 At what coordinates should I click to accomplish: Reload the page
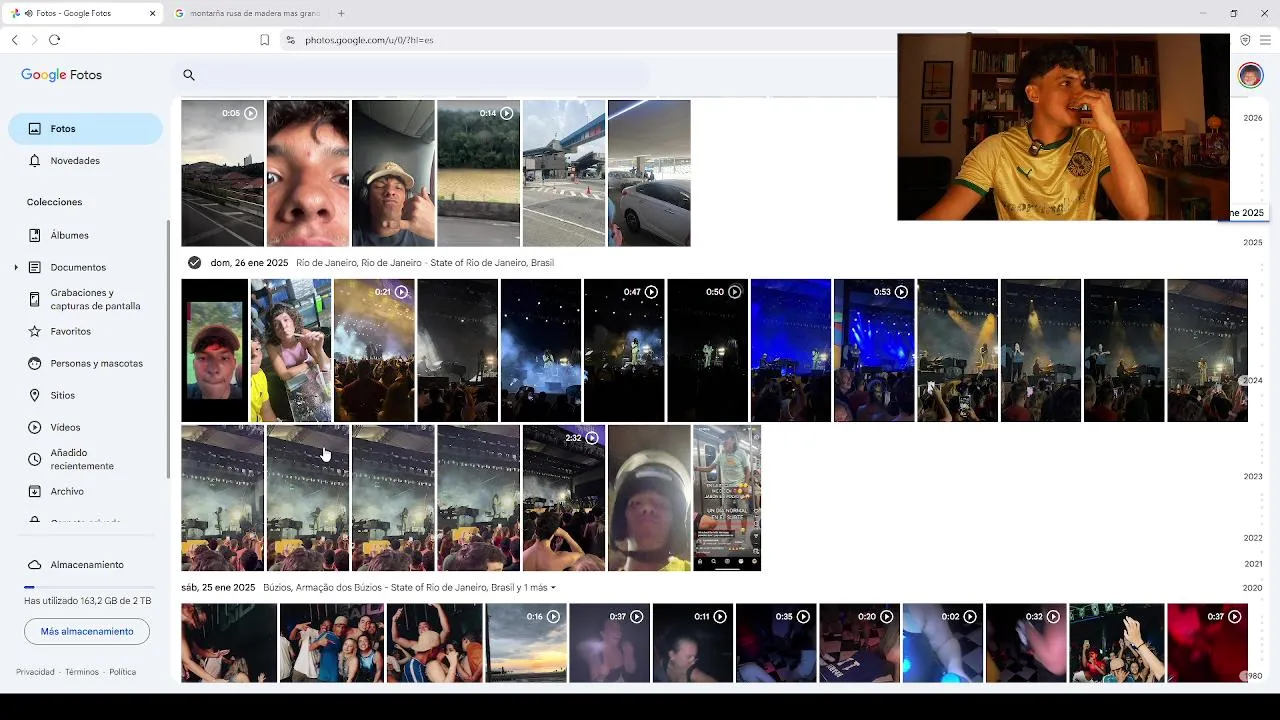tap(54, 40)
